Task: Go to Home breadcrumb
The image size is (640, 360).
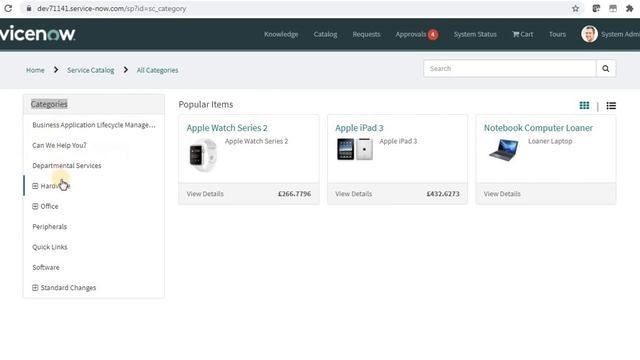Action: click(35, 70)
